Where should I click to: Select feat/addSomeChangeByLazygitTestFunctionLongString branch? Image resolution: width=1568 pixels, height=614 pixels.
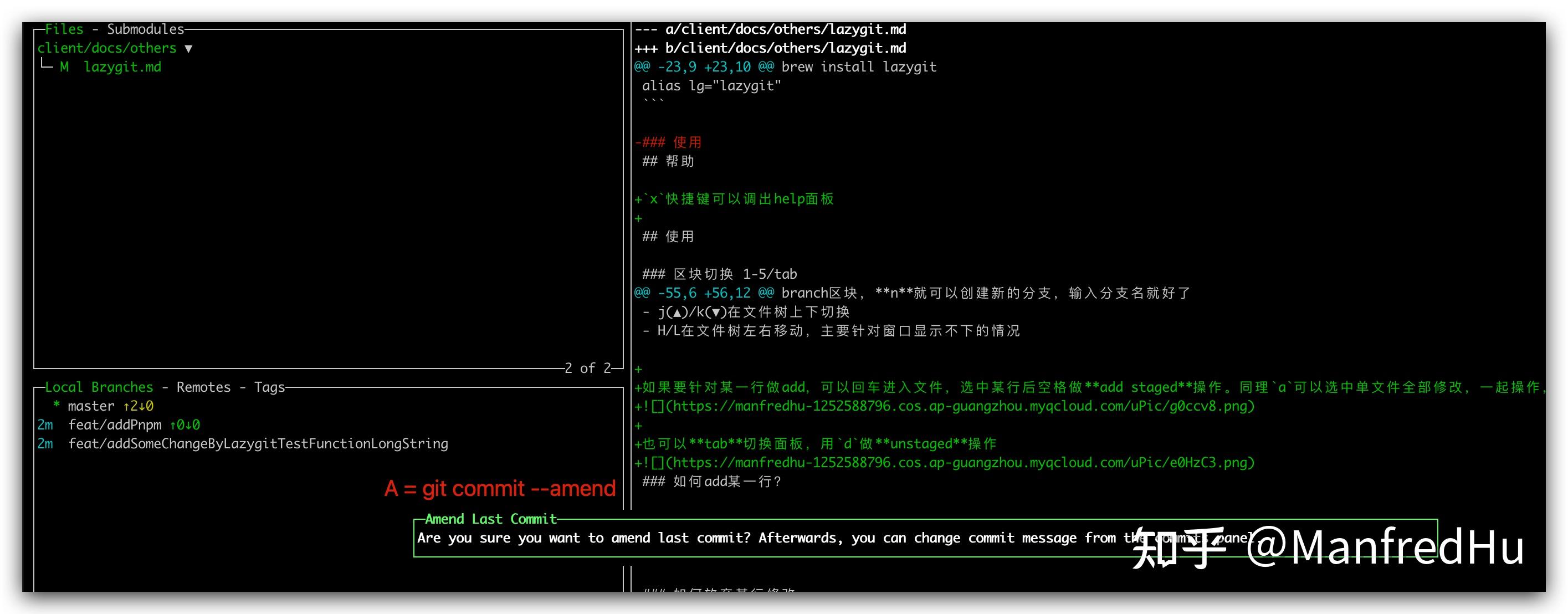pos(258,444)
